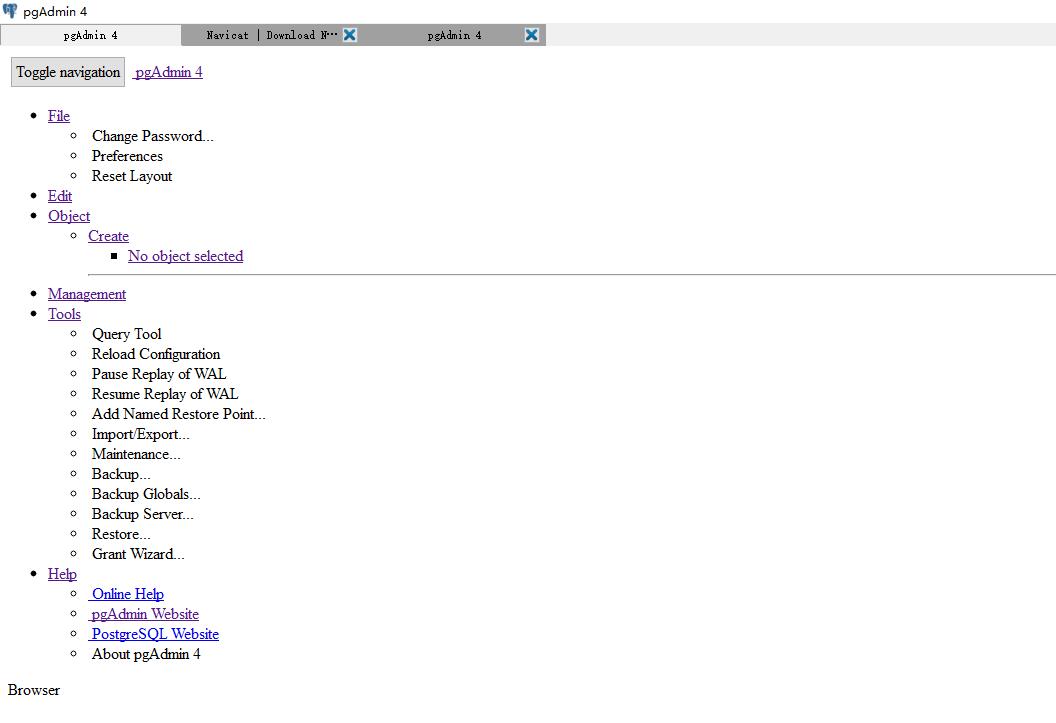Visit the pgAdmin Website link
This screenshot has width=1056, height=723.
point(143,615)
